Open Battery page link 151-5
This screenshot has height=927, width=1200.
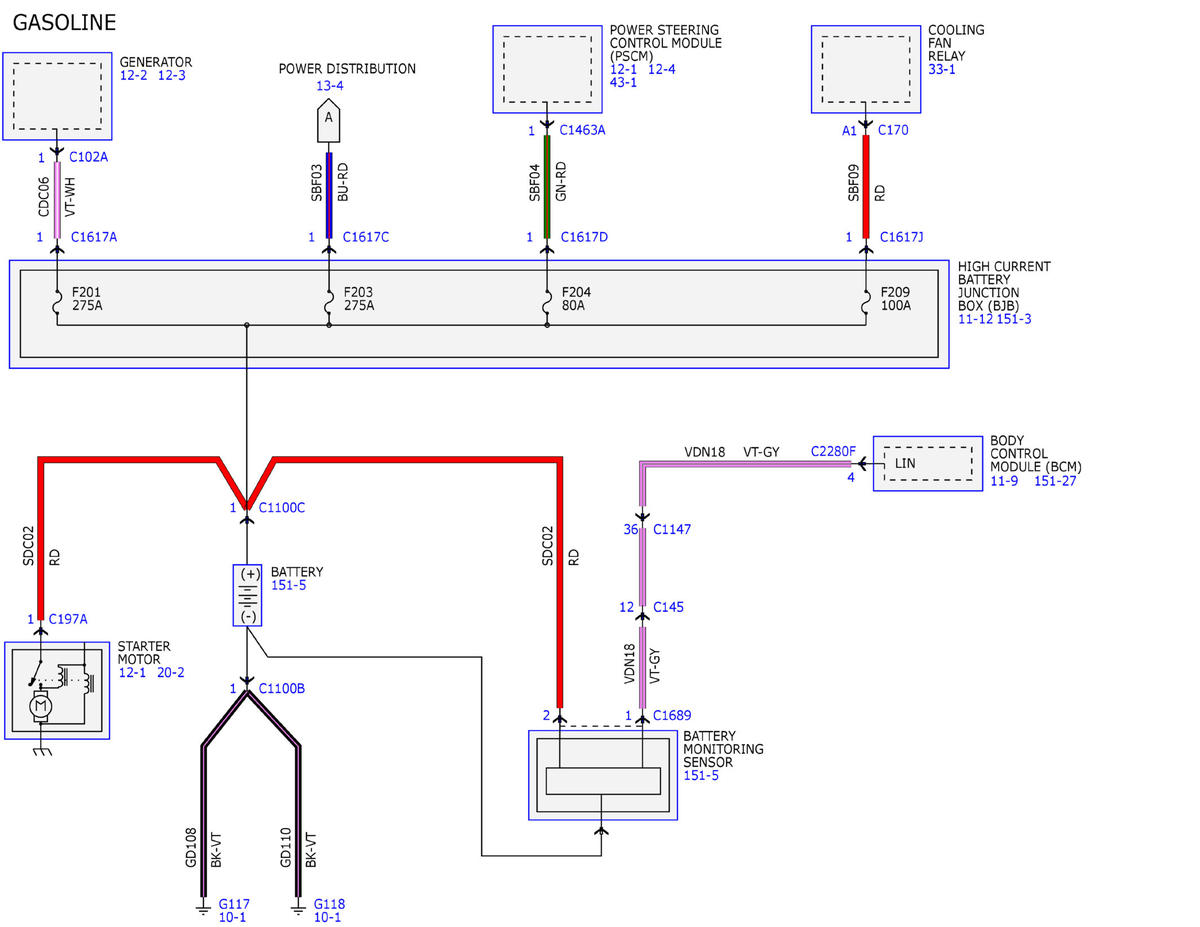288,585
